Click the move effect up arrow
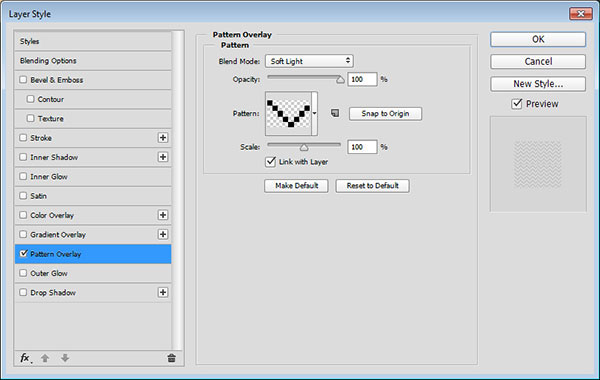This screenshot has height=380, width=600. click(45, 358)
